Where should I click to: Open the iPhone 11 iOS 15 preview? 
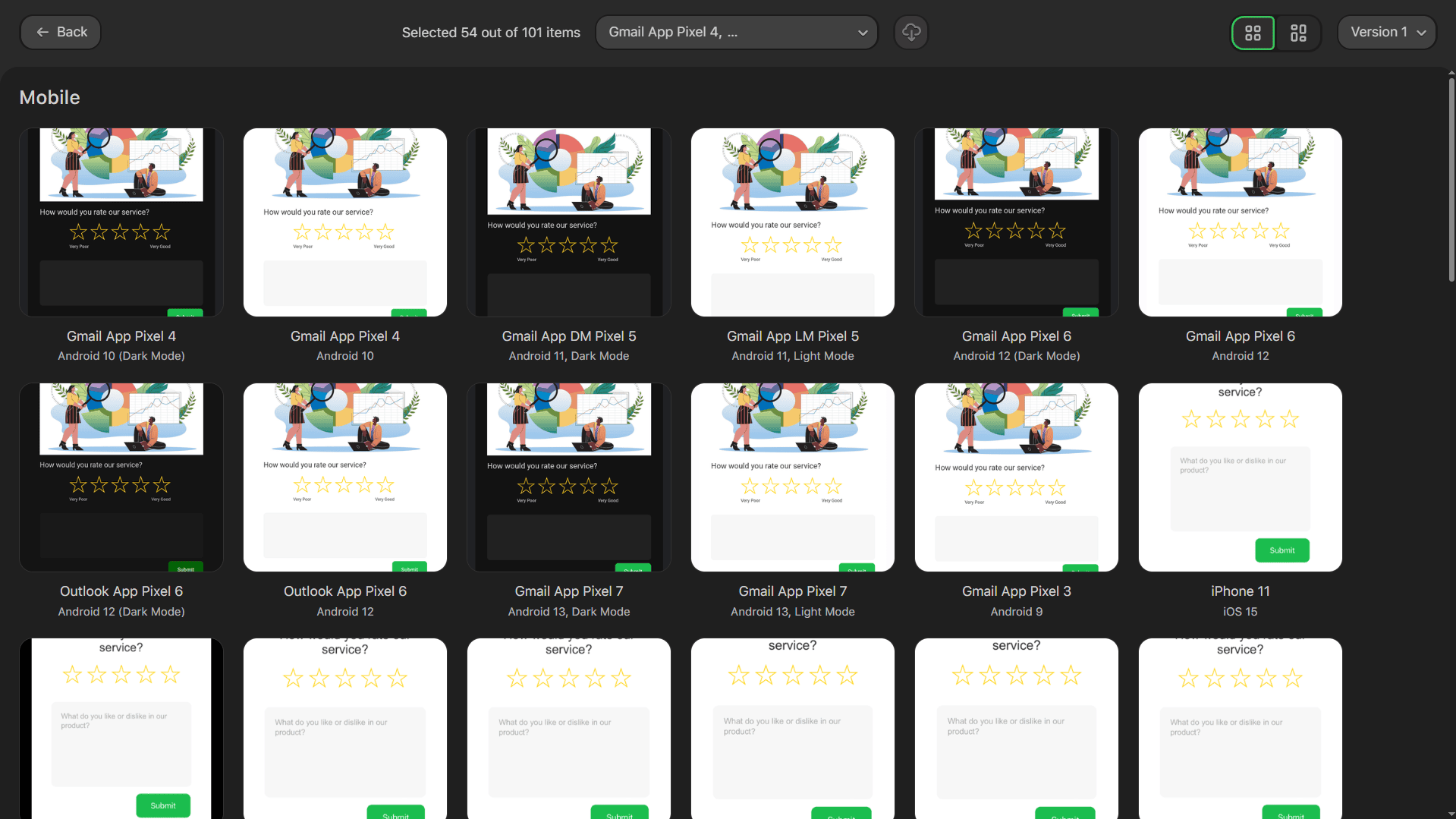coord(1241,477)
